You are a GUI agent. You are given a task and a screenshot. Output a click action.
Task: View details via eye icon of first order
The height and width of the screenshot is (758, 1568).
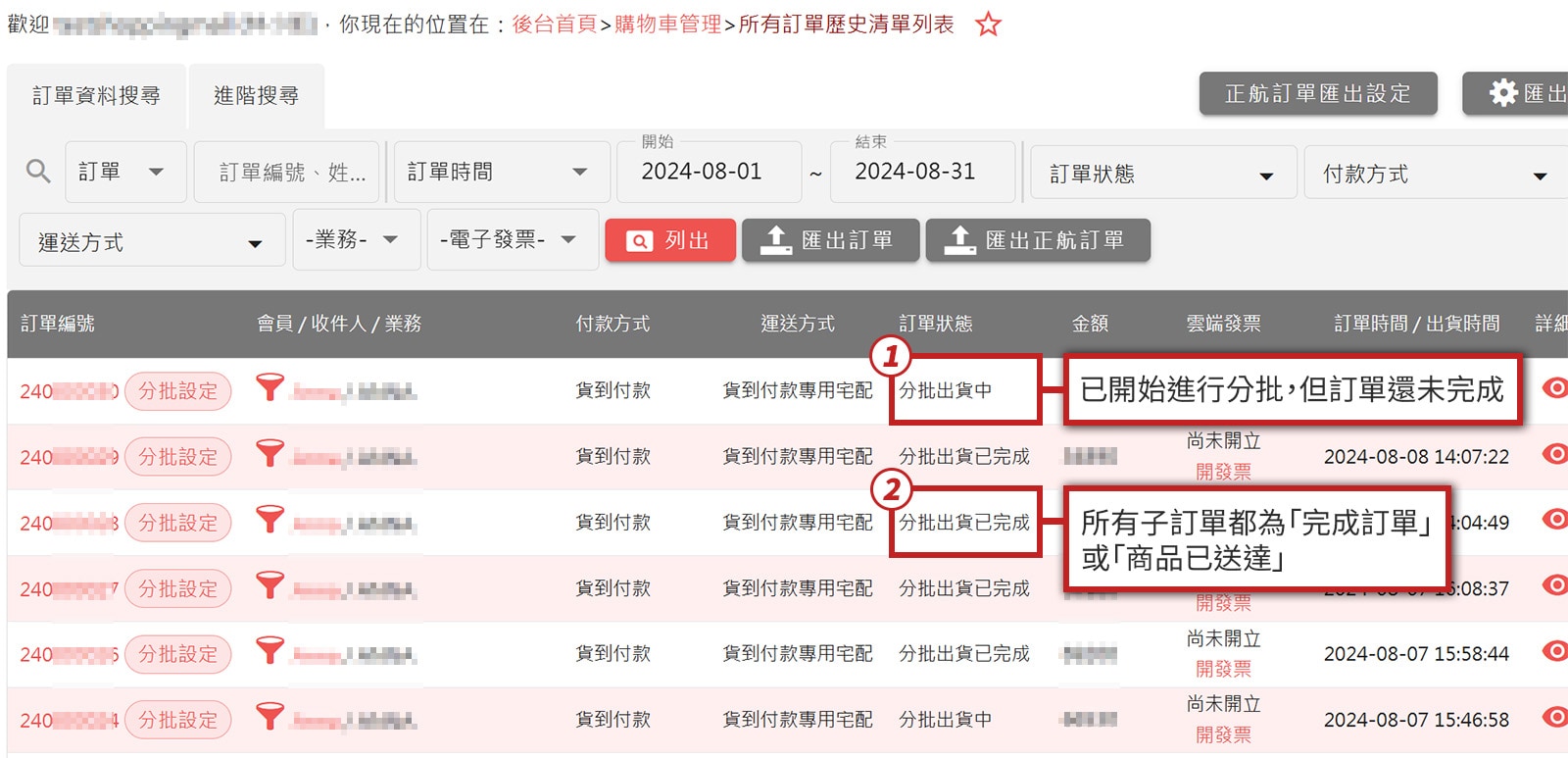pyautogui.click(x=1554, y=387)
